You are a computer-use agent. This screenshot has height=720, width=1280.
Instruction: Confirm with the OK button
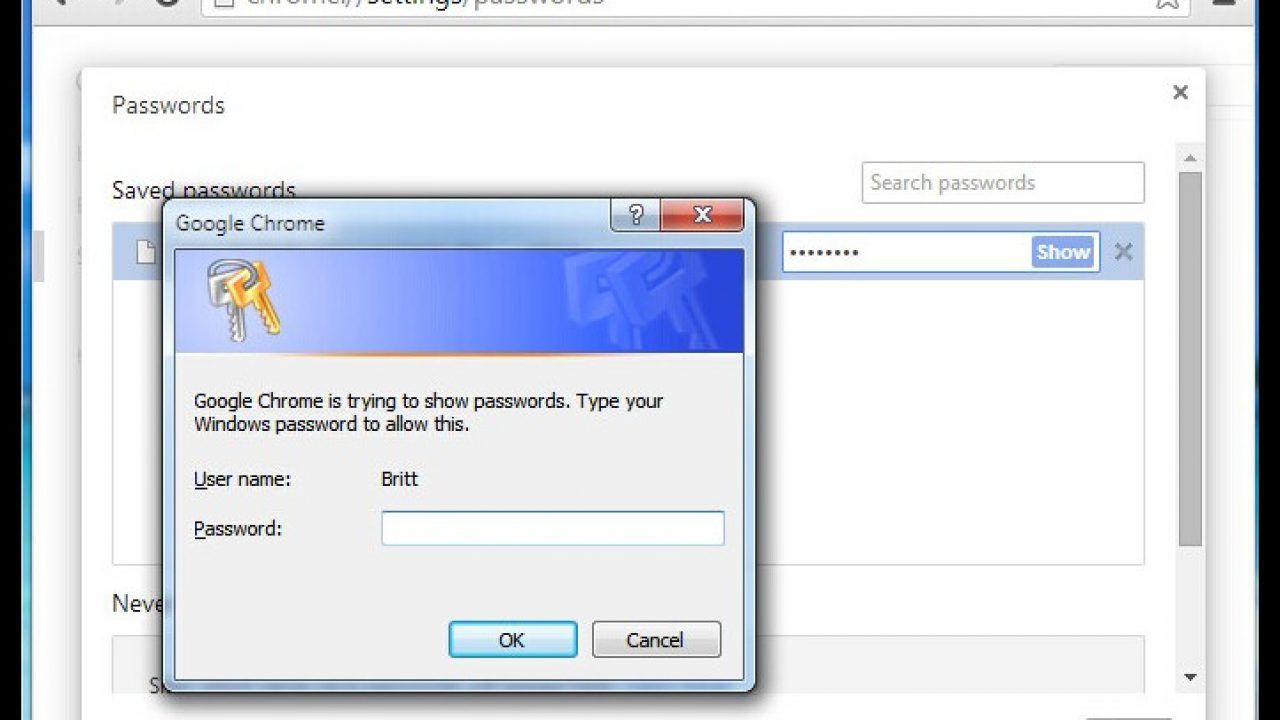click(x=512, y=640)
